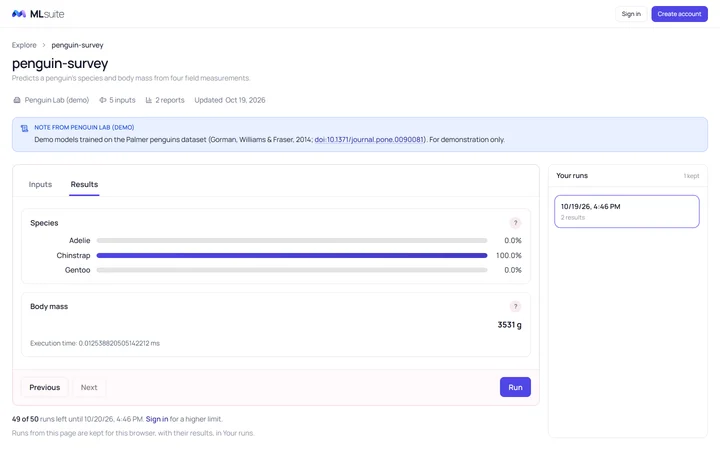
Task: Click the Next button
Action: [x=89, y=388]
